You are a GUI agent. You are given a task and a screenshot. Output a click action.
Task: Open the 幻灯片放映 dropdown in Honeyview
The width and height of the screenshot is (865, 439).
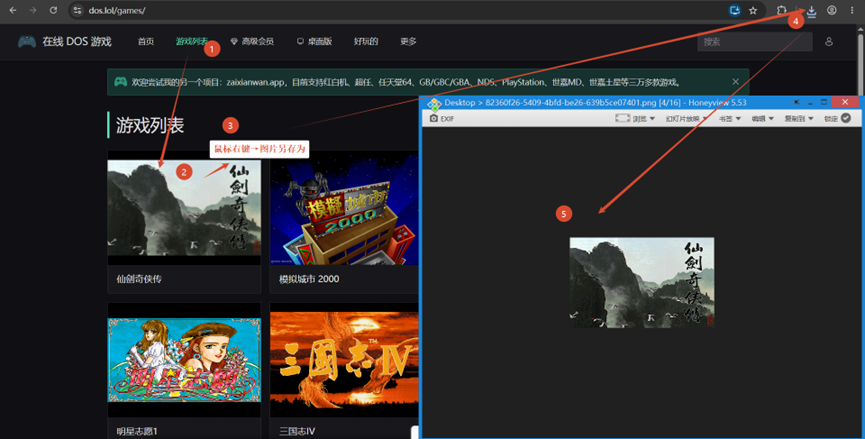click(x=686, y=118)
